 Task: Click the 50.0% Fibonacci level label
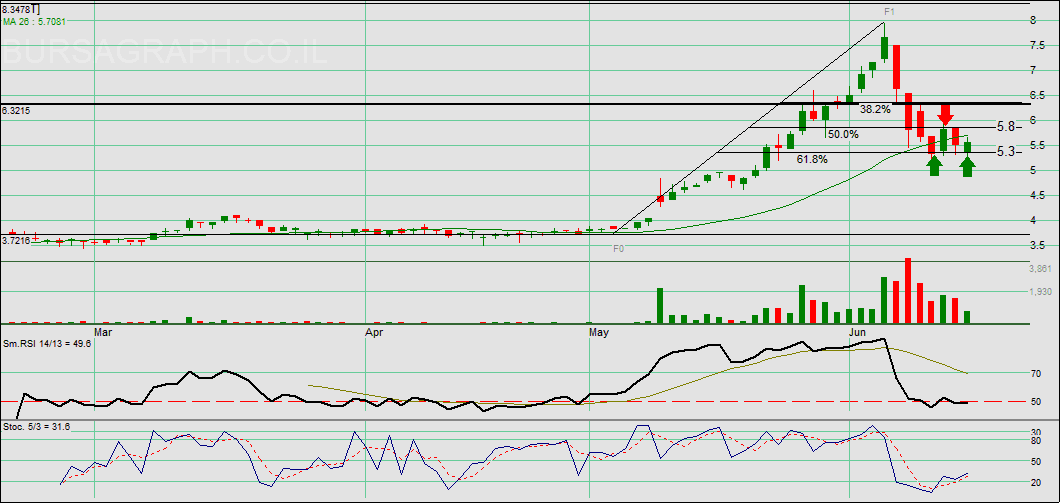(843, 134)
